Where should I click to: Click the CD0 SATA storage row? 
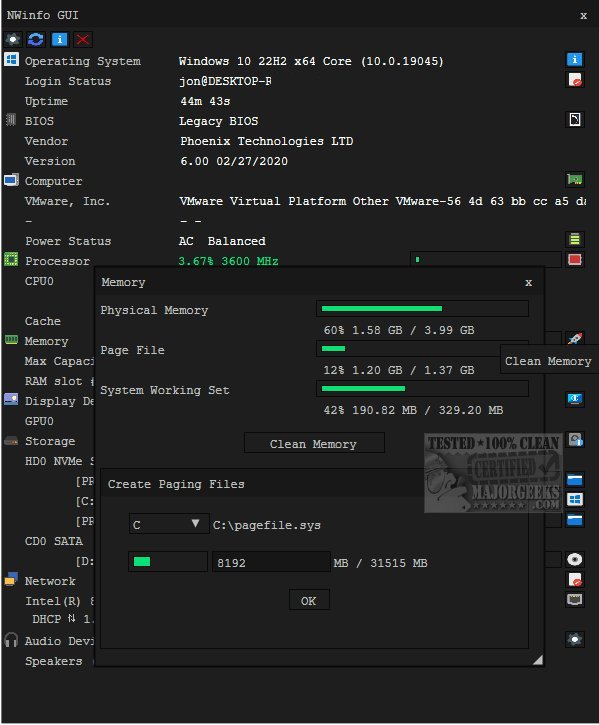click(x=54, y=541)
